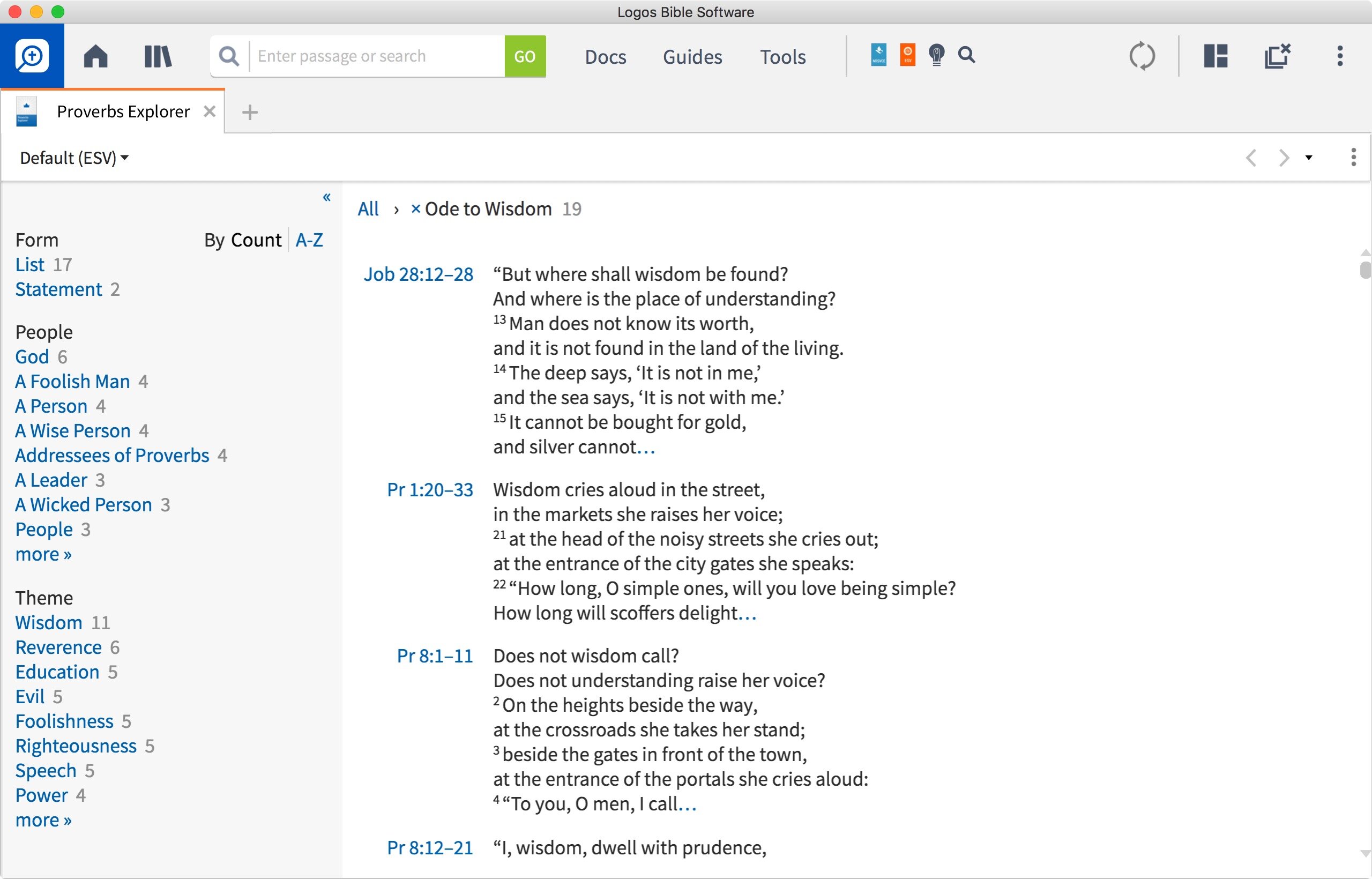Open Pr 8:12–21 reference
The image size is (1372, 879).
[430, 847]
